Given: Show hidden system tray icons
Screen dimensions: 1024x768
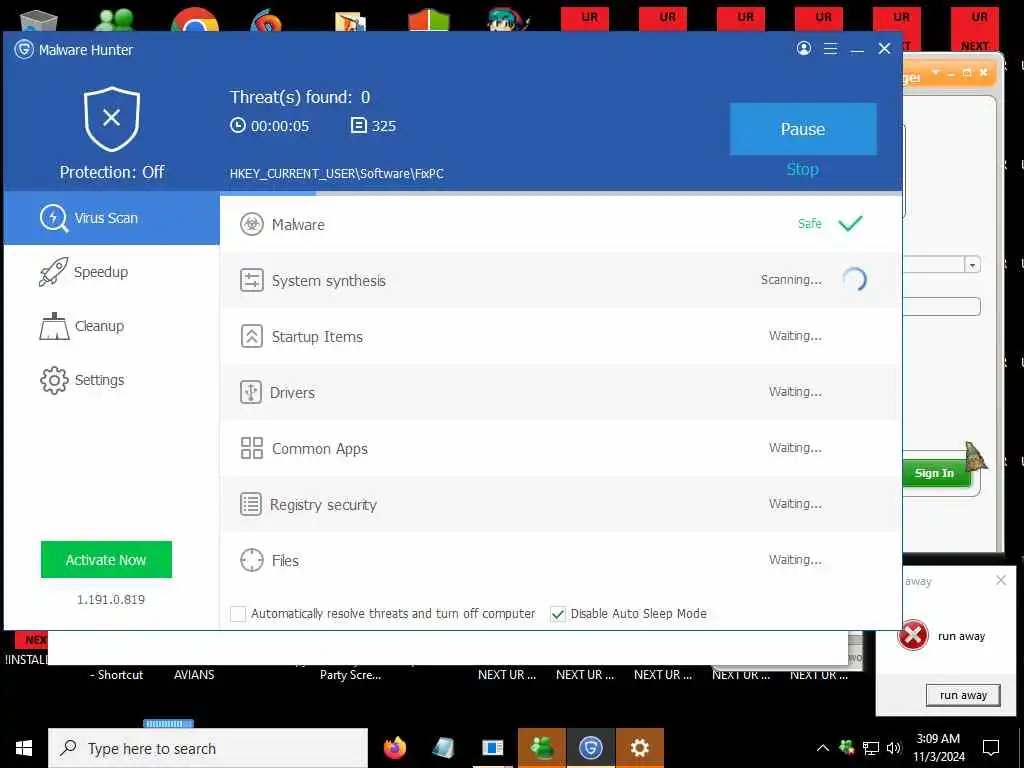Looking at the screenshot, I should coord(823,748).
